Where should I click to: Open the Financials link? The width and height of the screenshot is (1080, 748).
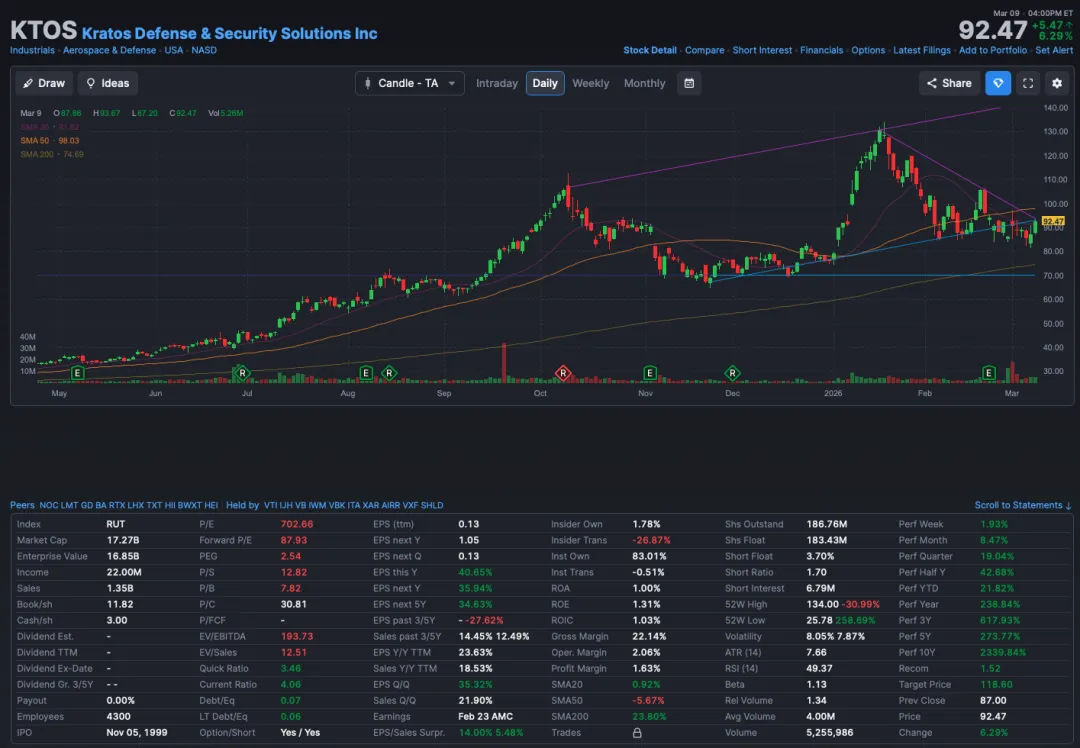coord(821,50)
